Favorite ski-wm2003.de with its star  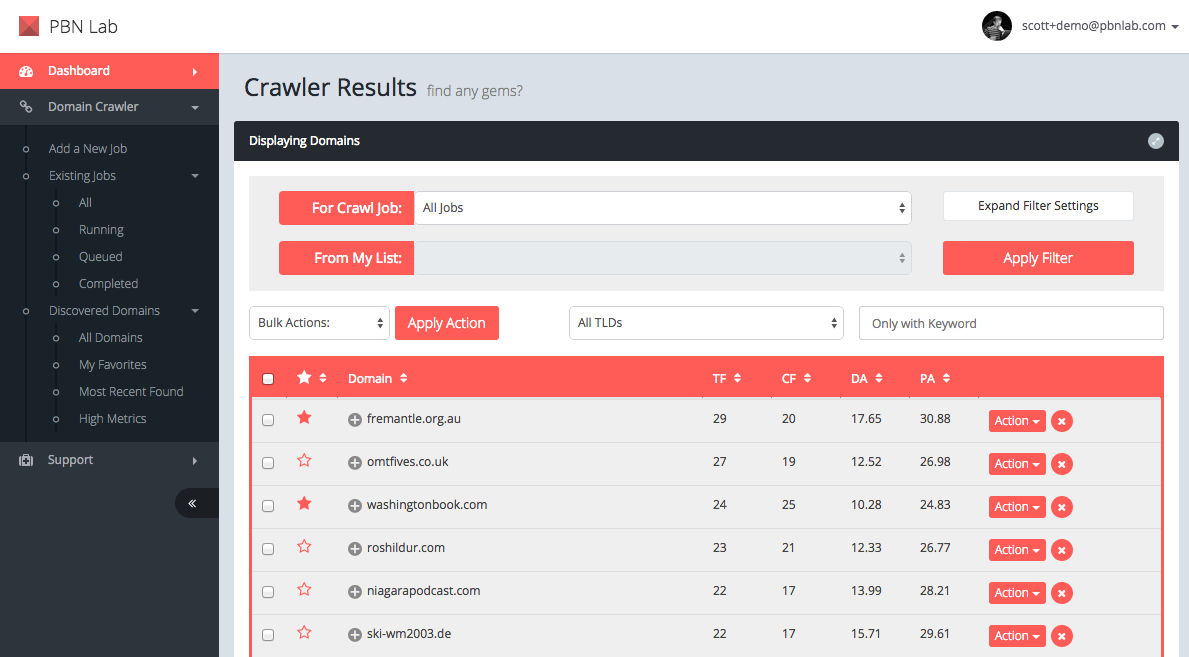tap(304, 633)
